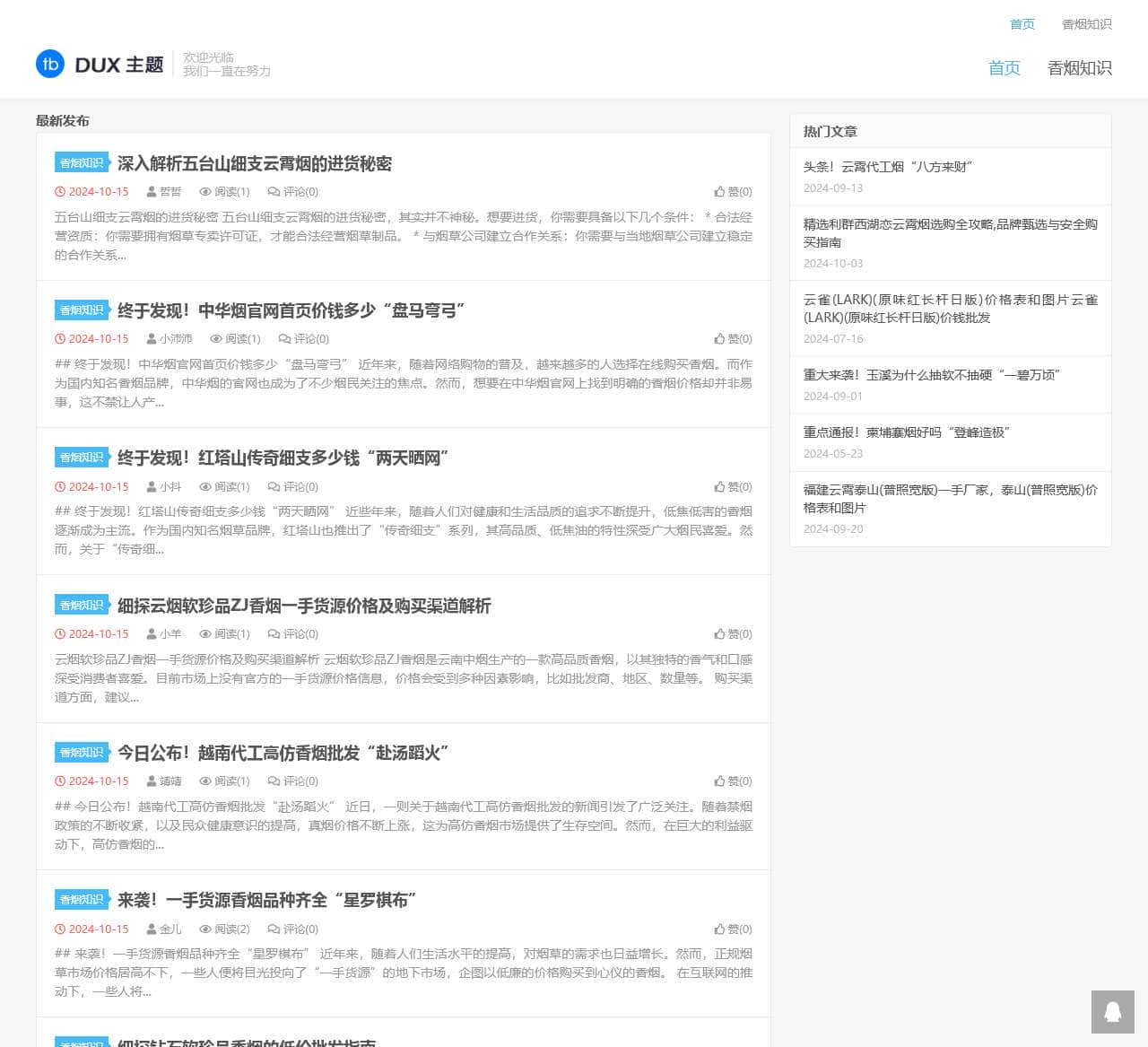
Task: Click author name 靖靖
Action: [170, 781]
